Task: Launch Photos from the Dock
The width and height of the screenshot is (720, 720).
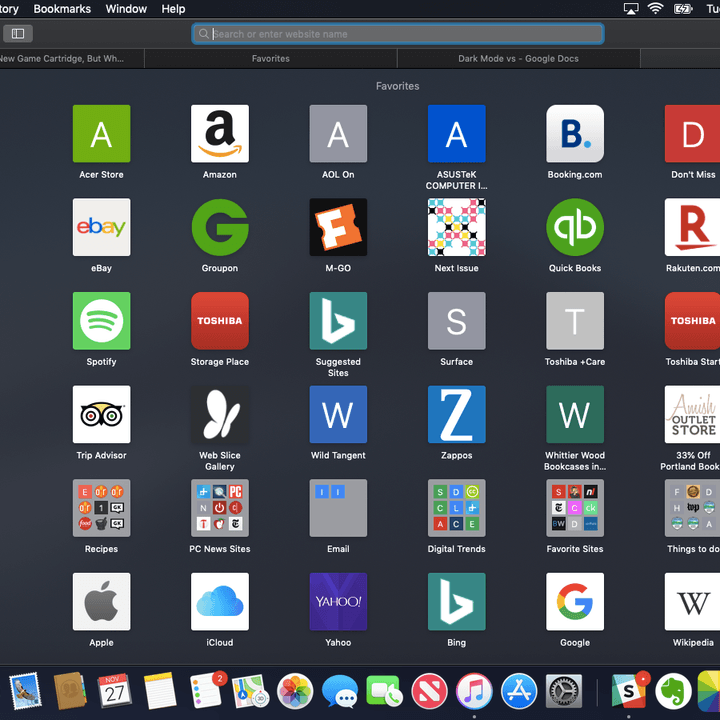Action: [x=295, y=692]
